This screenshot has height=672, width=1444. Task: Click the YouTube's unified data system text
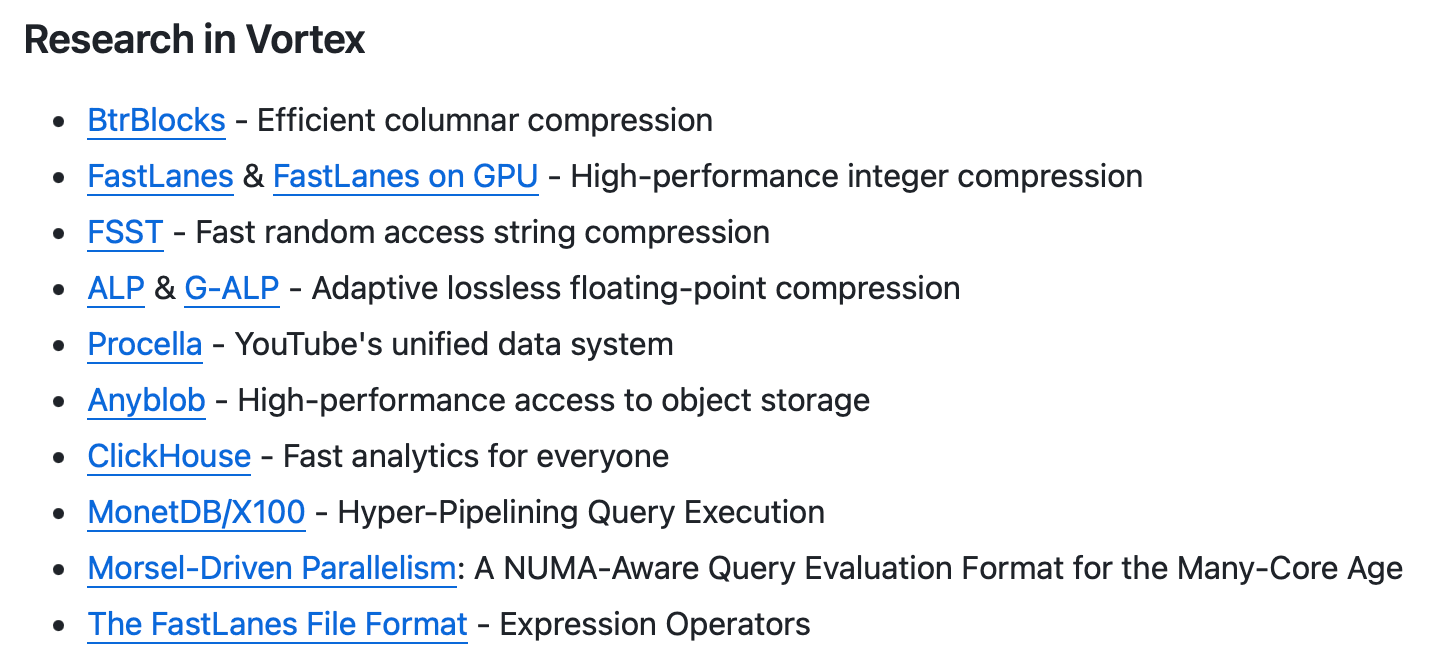click(x=454, y=345)
